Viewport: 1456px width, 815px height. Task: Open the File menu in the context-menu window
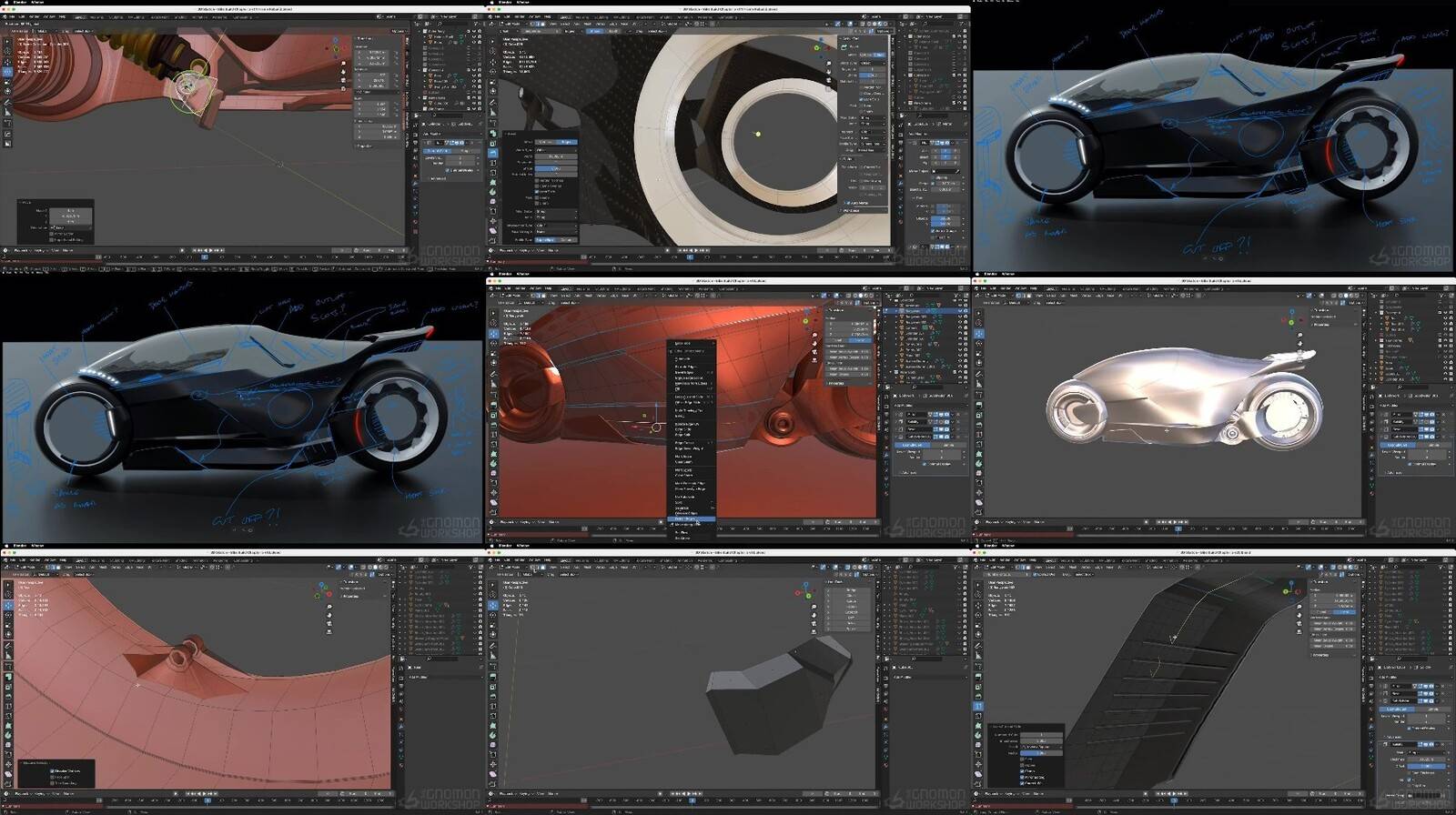click(x=498, y=288)
